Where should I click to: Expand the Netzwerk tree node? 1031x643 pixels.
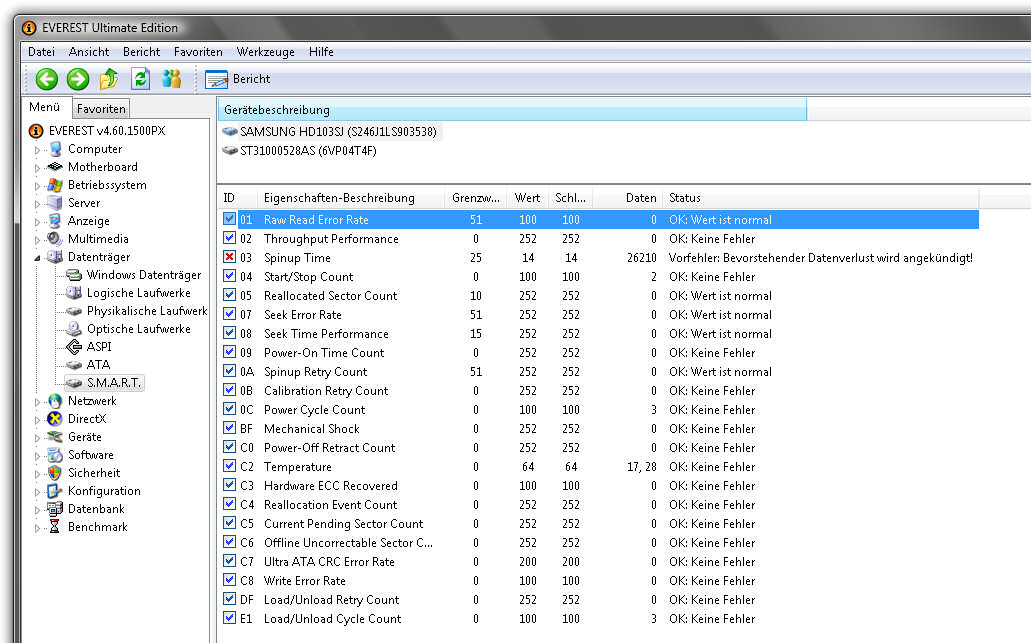(x=37, y=402)
